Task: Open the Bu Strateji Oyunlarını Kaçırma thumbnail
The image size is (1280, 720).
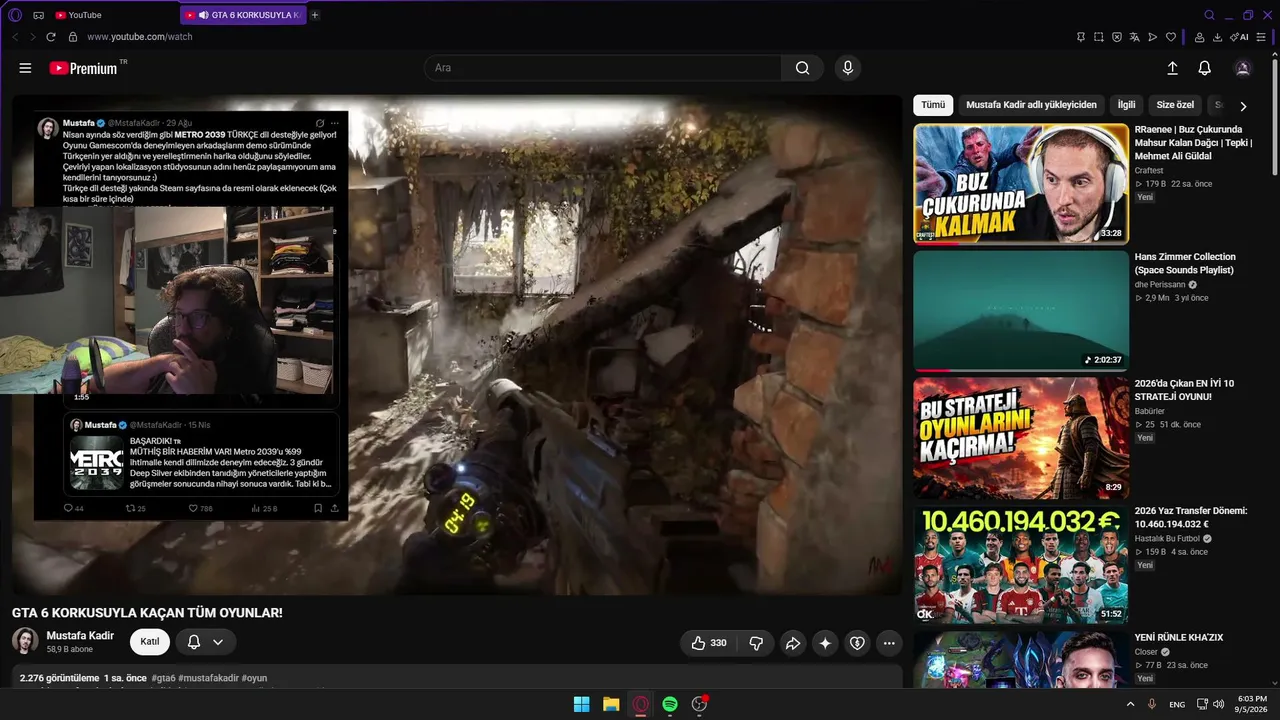Action: point(1021,437)
